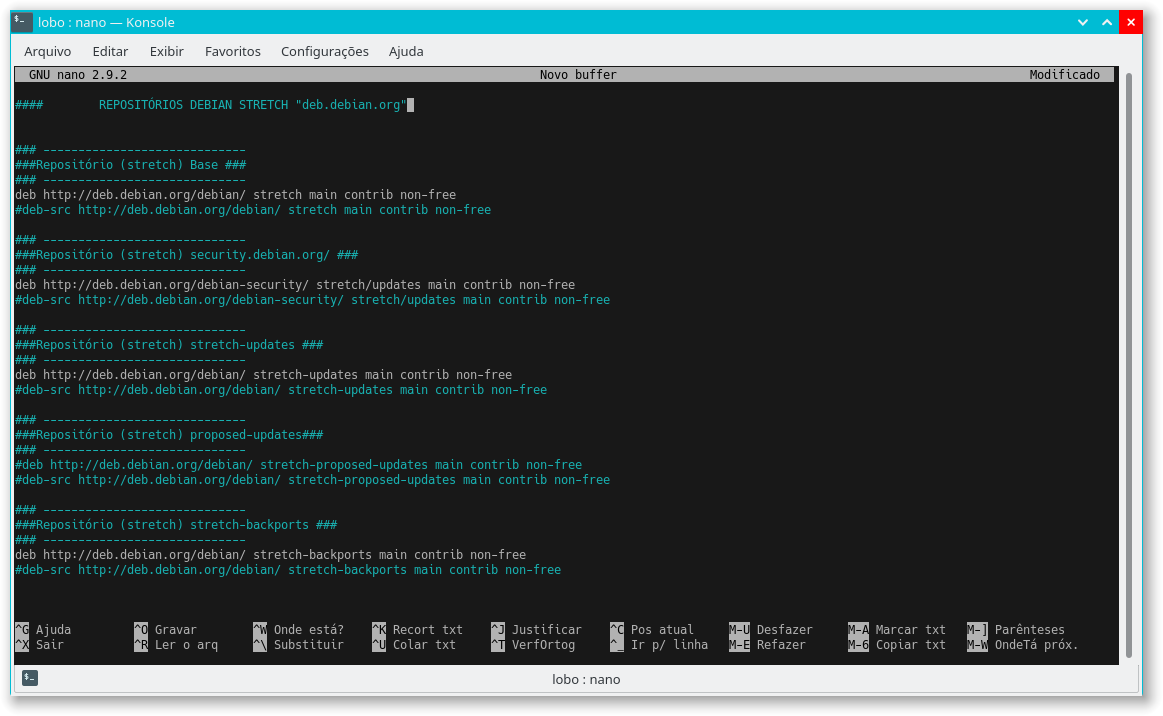
Task: Click the '^X Sair' shortcut hint
Action: click(39, 645)
